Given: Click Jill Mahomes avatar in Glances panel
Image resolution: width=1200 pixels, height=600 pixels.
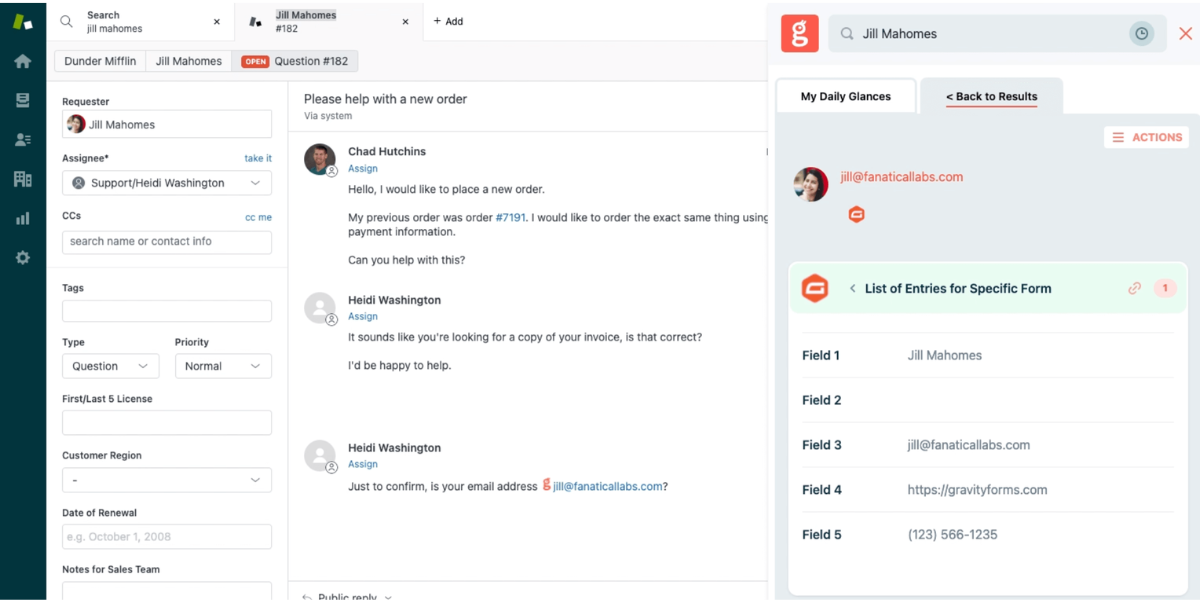Looking at the screenshot, I should pos(810,184).
